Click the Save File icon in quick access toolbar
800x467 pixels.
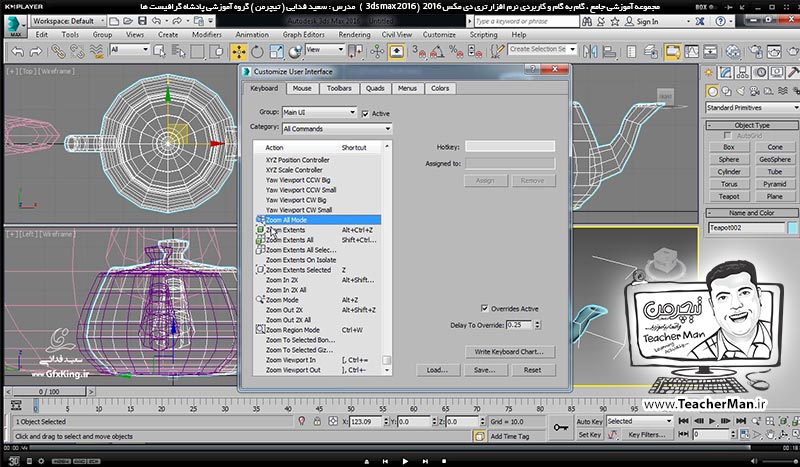click(x=142, y=21)
